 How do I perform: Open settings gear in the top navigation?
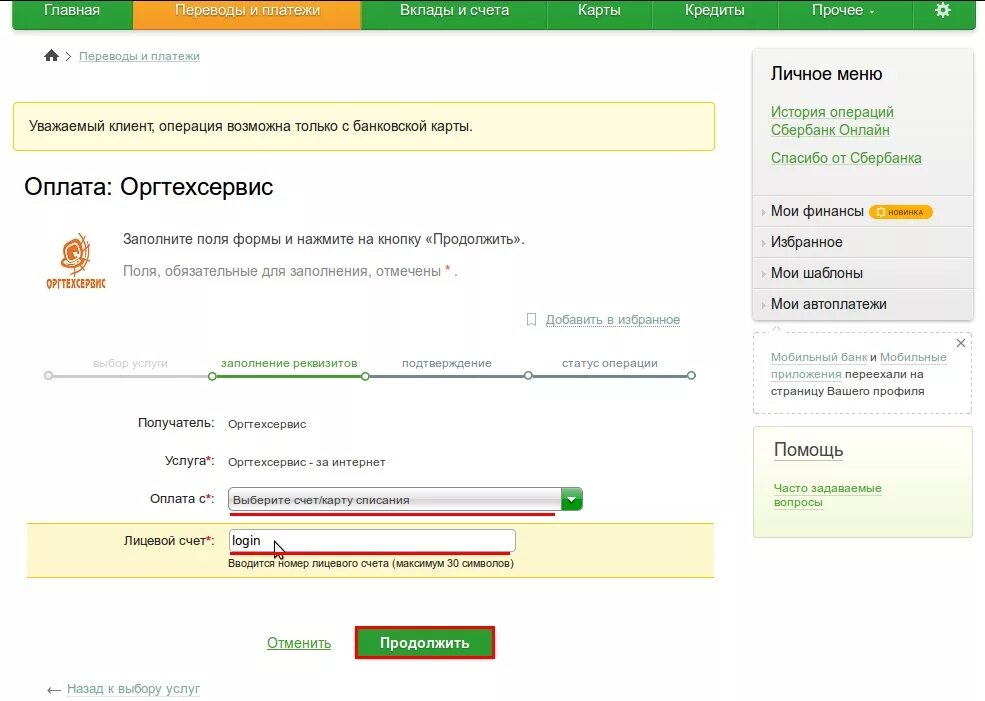pos(942,11)
